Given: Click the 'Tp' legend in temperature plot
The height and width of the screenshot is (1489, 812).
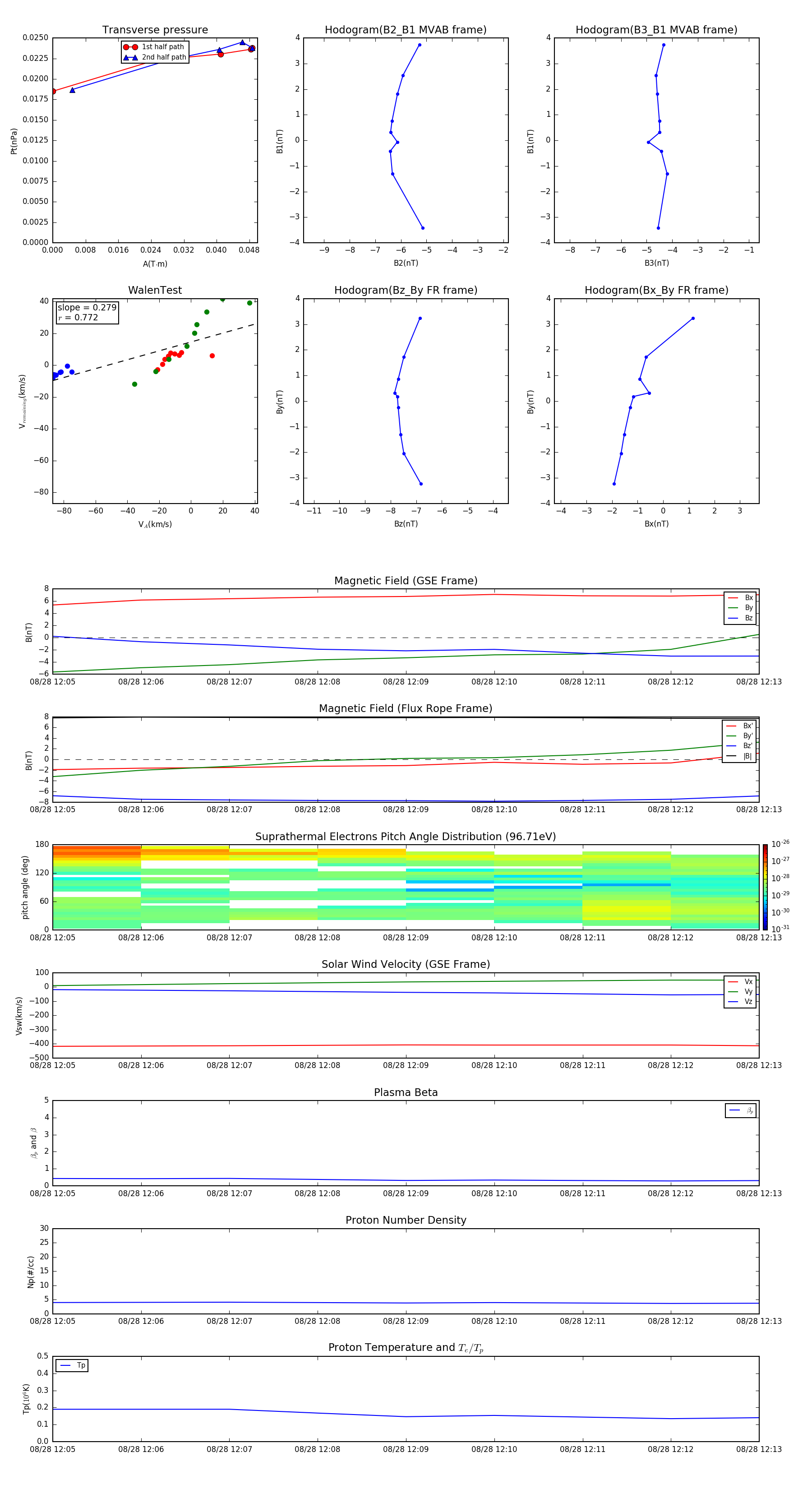Looking at the screenshot, I should [72, 1365].
